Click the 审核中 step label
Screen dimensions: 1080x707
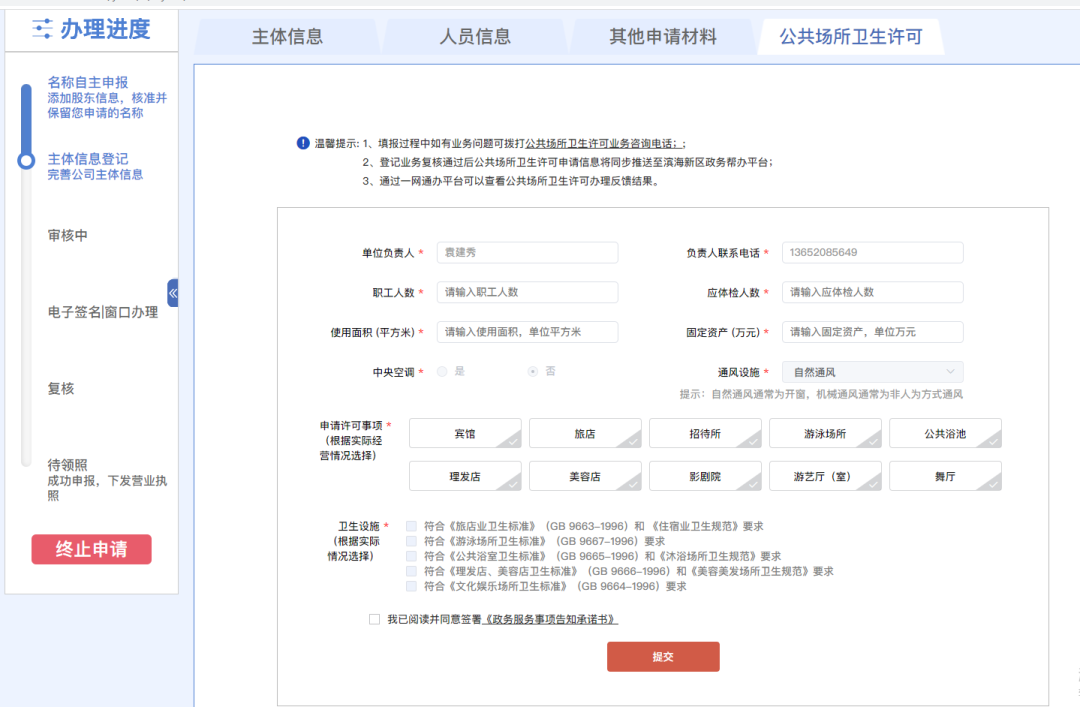click(68, 236)
